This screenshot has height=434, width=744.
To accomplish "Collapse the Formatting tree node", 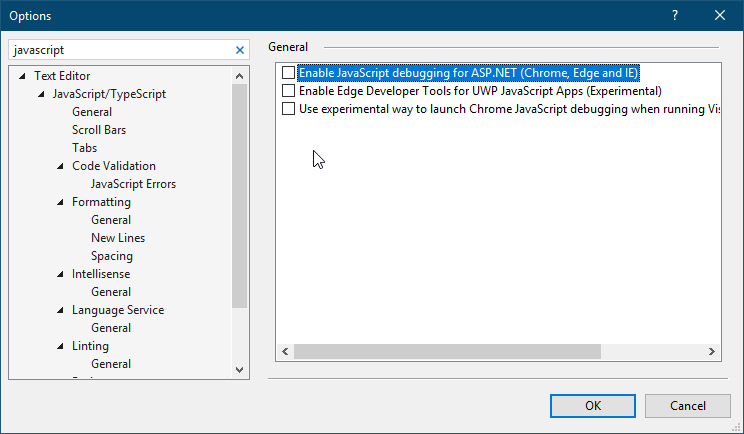I will [x=60, y=202].
